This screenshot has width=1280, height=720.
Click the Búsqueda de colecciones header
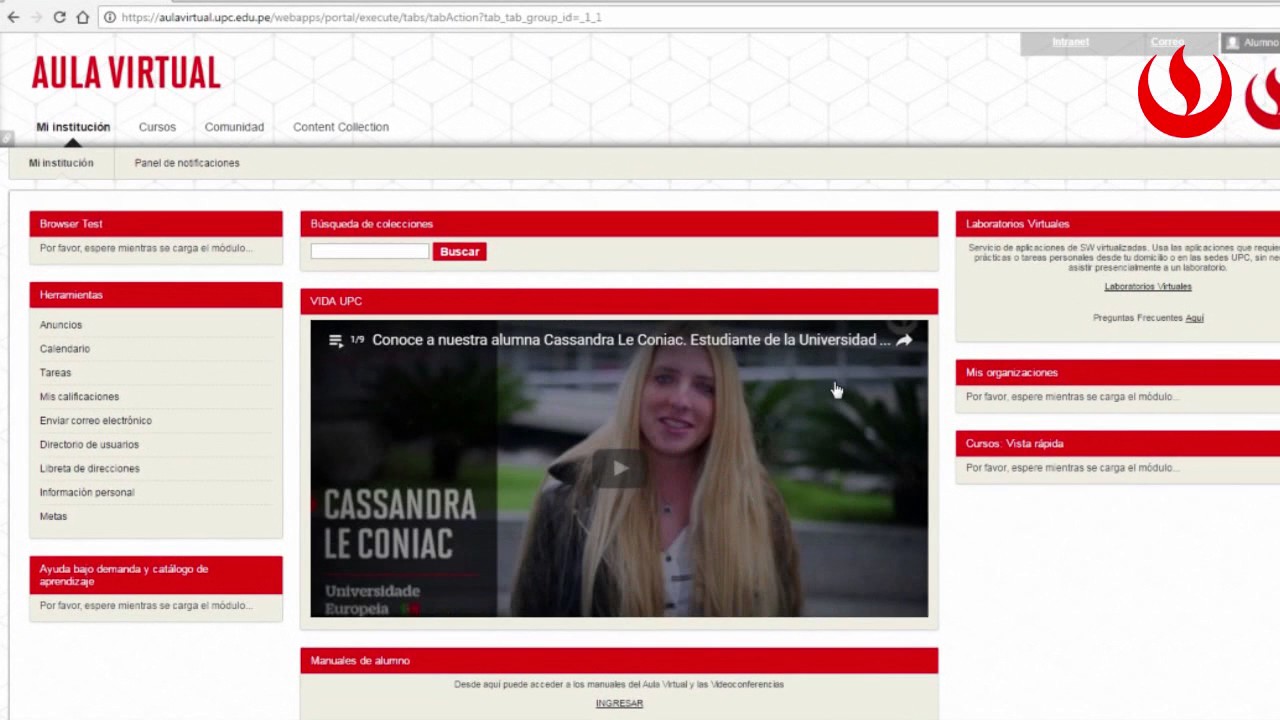tap(619, 224)
